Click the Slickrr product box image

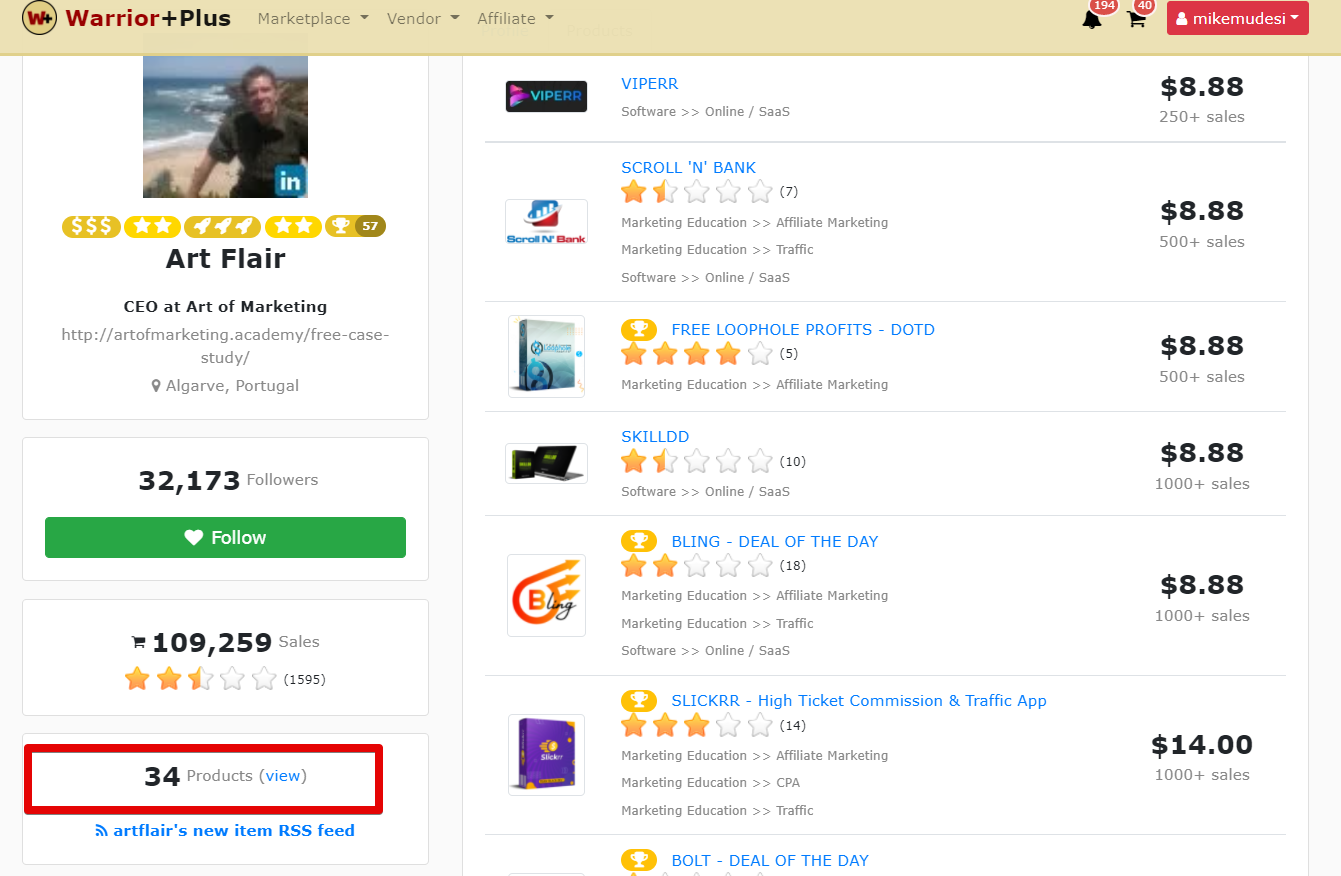(546, 755)
